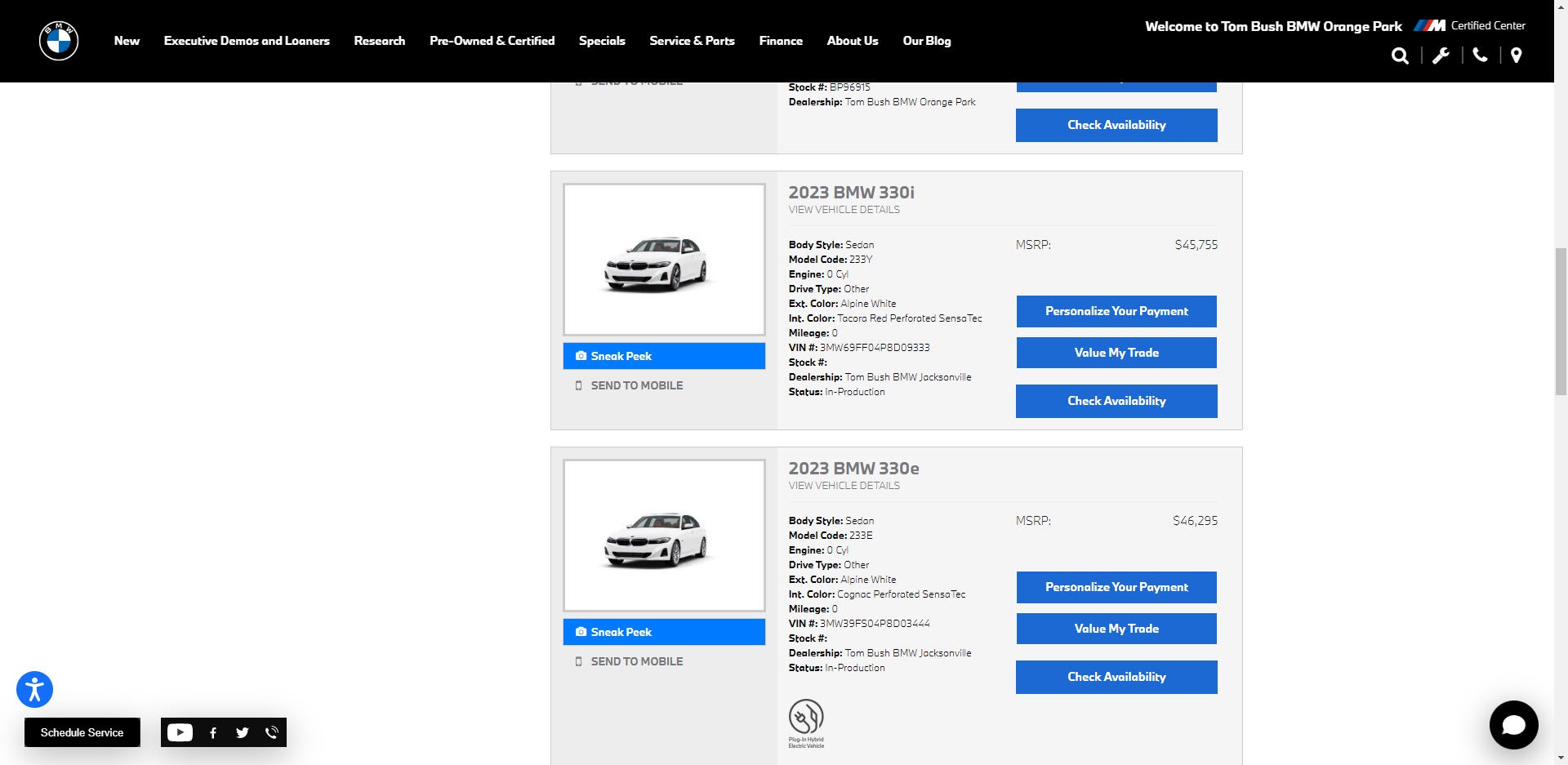Open the accessibility widget icon
Viewport: 1568px width, 765px height.
[x=34, y=690]
